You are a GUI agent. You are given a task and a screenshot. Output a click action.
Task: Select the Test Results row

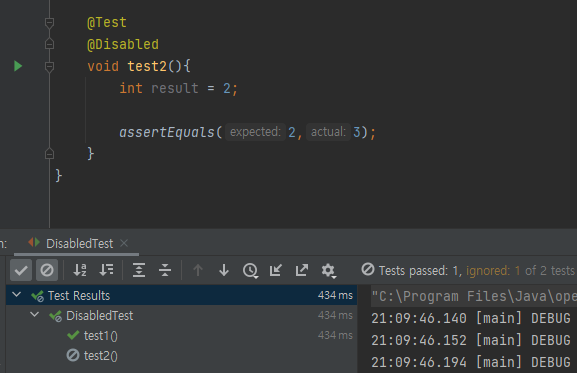pyautogui.click(x=181, y=295)
